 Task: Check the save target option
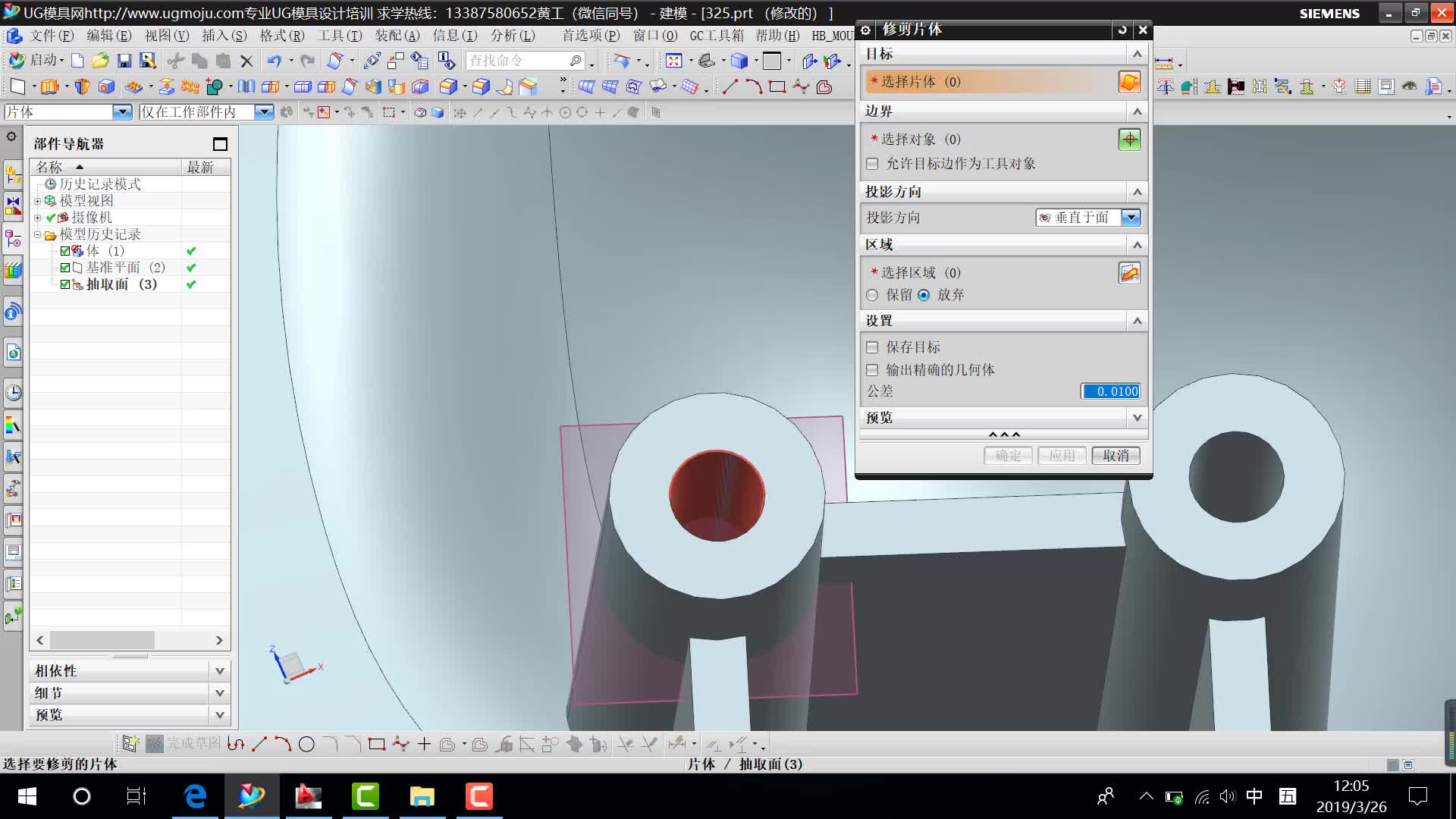tap(873, 347)
